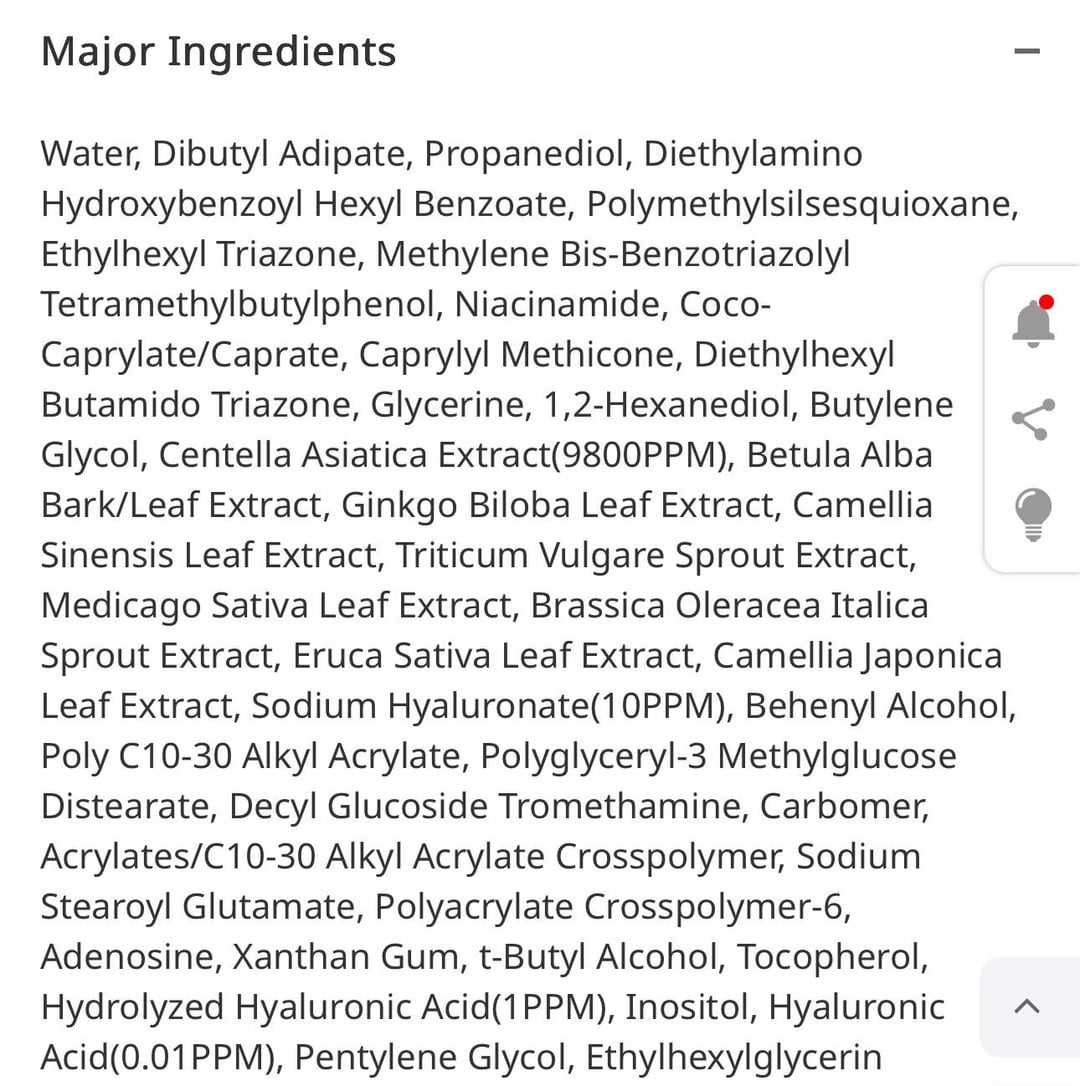Click on Xanthan Gum in ingredients
This screenshot has height=1086, width=1080.
[346, 957]
